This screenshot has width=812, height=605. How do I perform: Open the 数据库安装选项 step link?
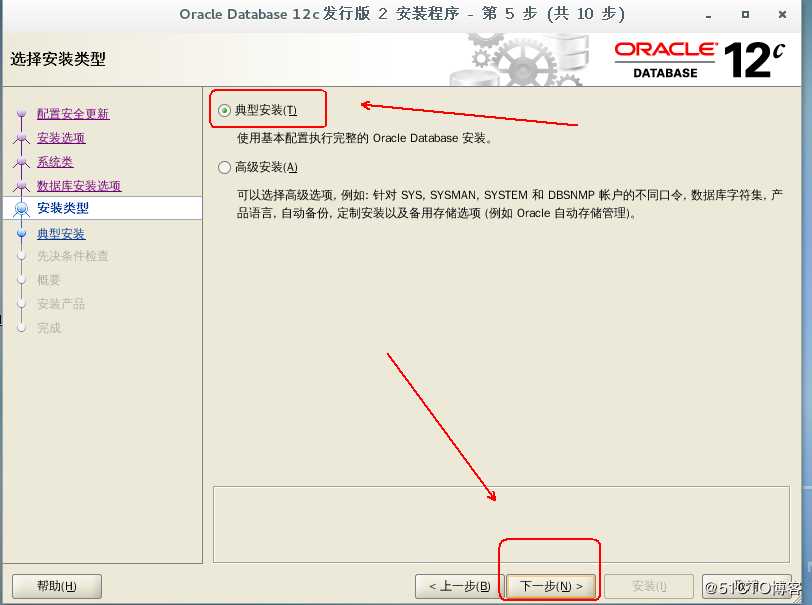[x=79, y=185]
